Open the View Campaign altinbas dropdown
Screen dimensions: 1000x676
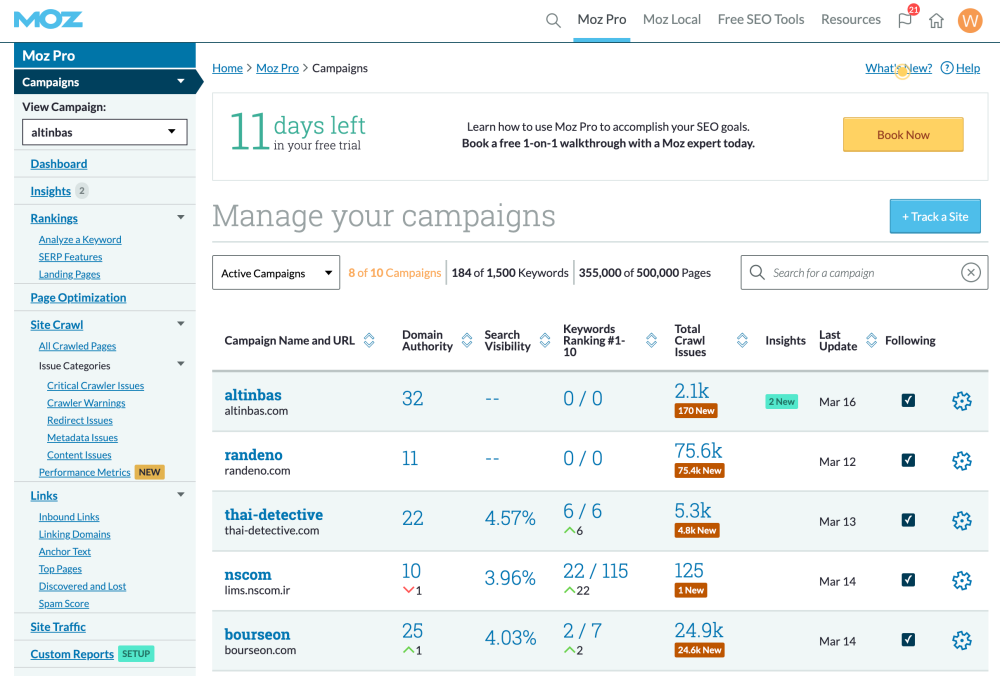pyautogui.click(x=105, y=132)
